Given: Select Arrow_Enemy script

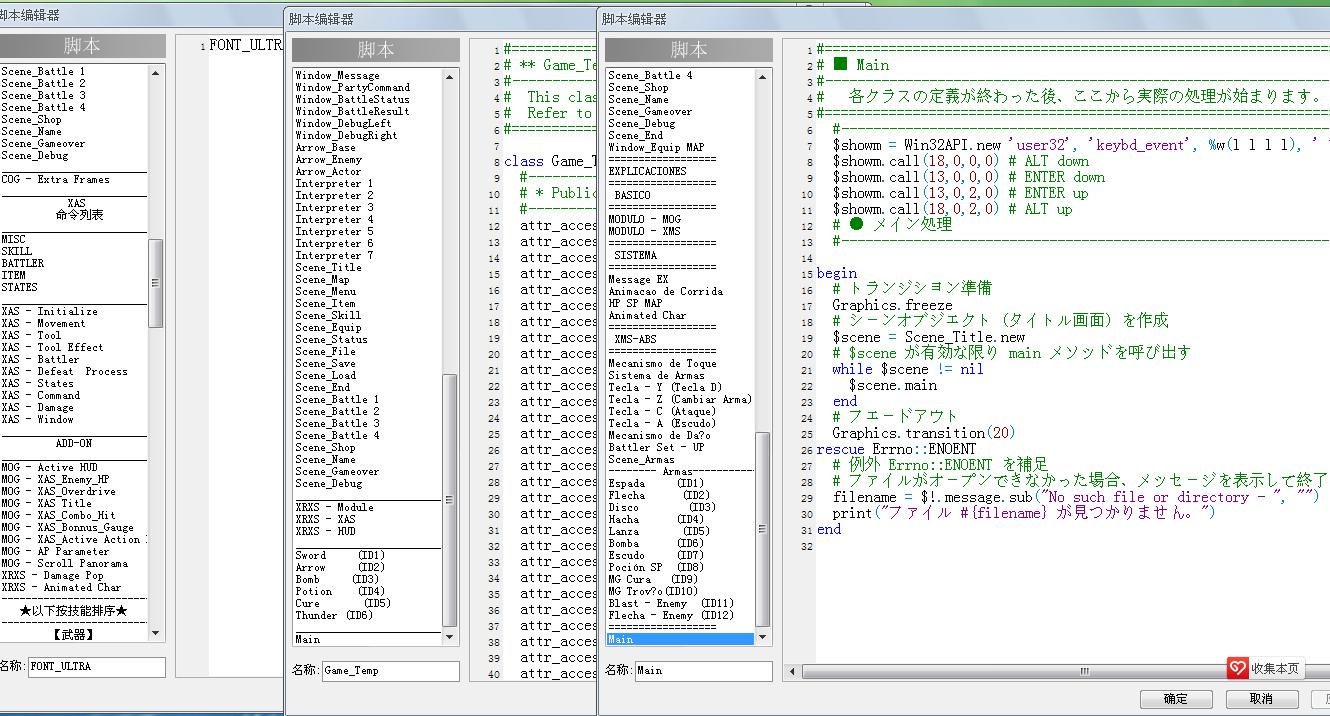Looking at the screenshot, I should 329,159.
